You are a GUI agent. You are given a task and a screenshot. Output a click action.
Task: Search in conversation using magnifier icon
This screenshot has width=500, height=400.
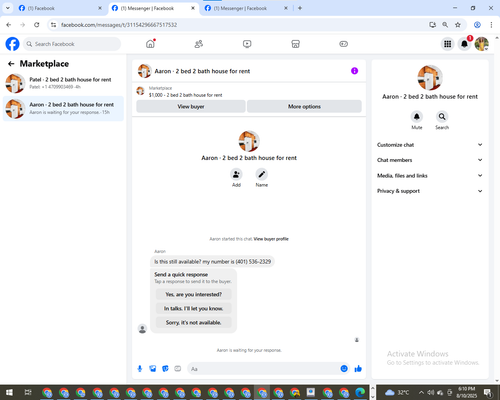click(x=442, y=117)
